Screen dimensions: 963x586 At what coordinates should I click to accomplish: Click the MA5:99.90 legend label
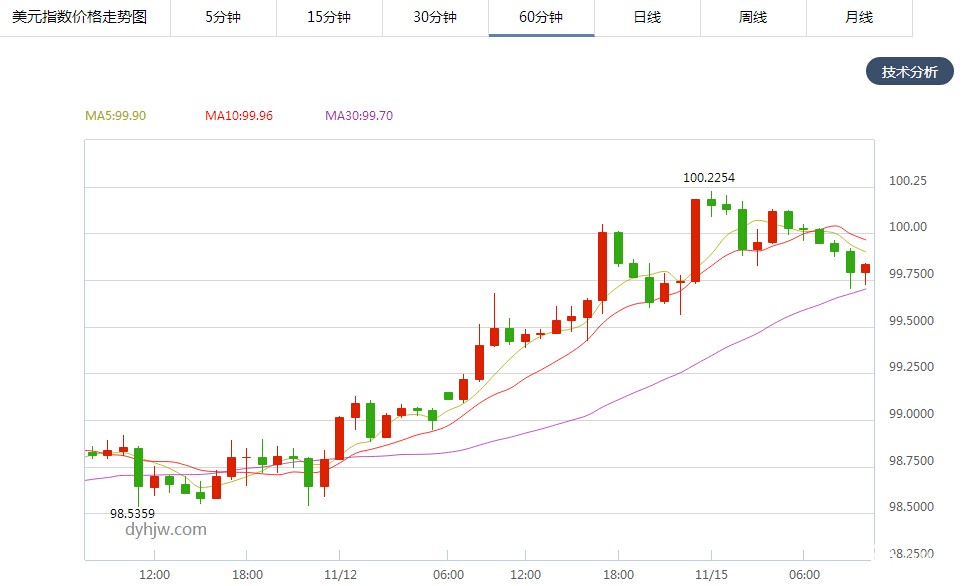click(115, 116)
